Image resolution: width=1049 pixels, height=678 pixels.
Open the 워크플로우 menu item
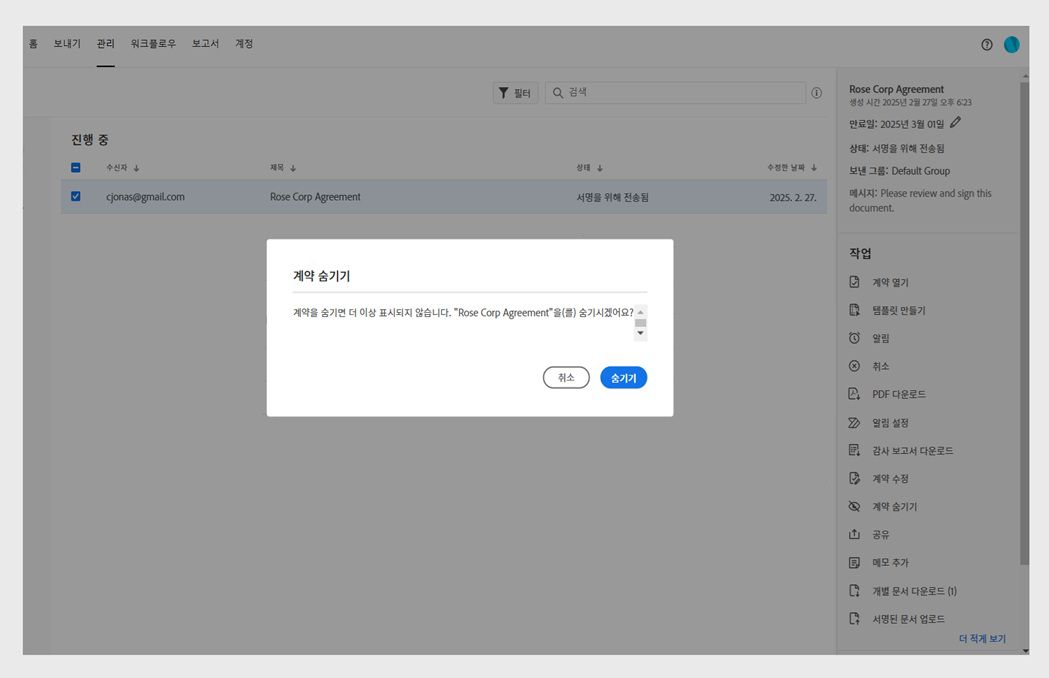(x=153, y=44)
